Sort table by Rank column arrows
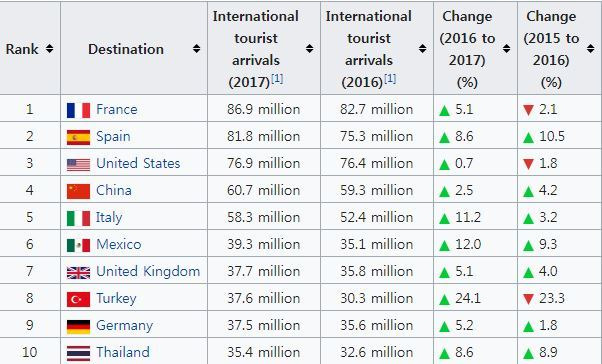The width and height of the screenshot is (602, 364). [50, 49]
